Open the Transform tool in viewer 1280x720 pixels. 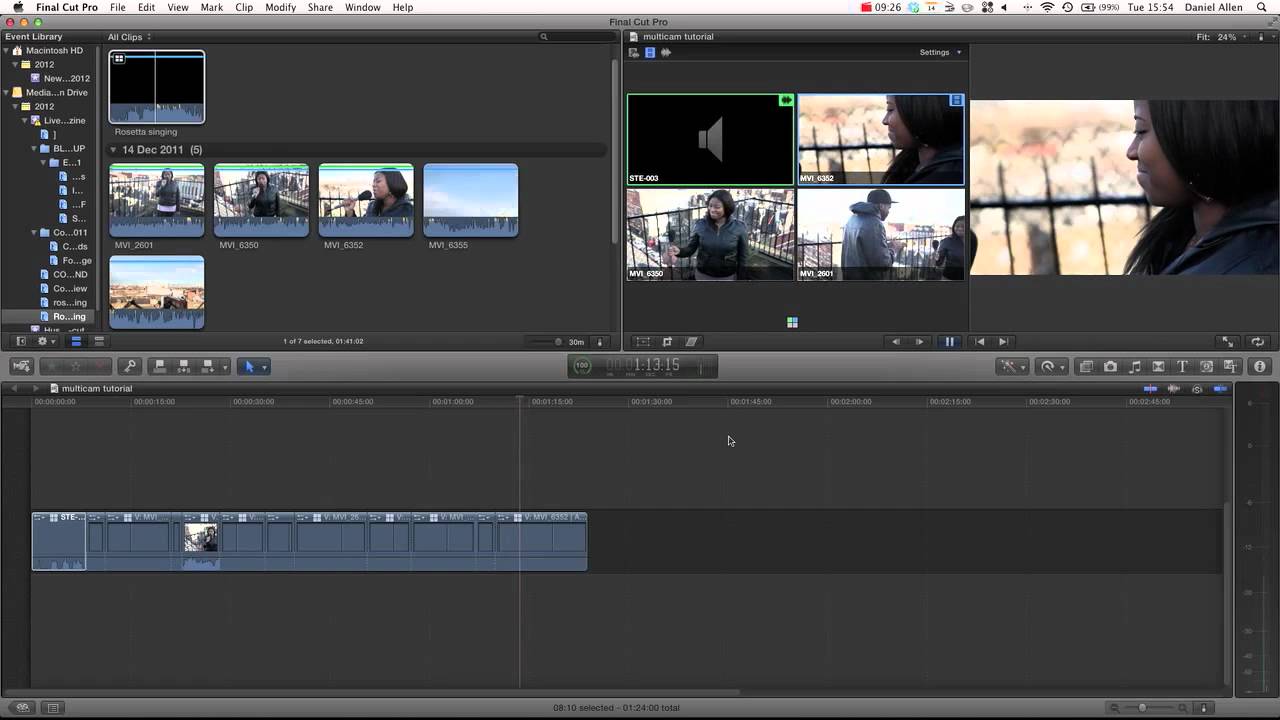(643, 341)
